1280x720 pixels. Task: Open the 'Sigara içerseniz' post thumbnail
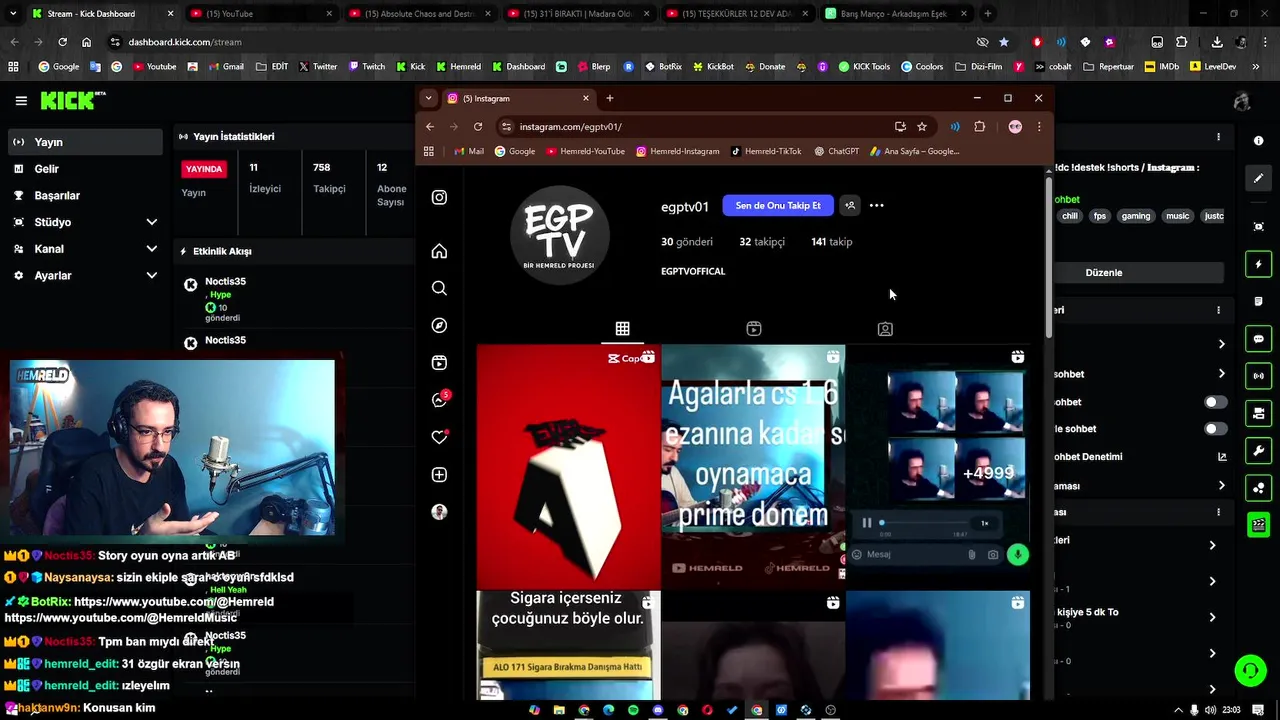point(568,645)
